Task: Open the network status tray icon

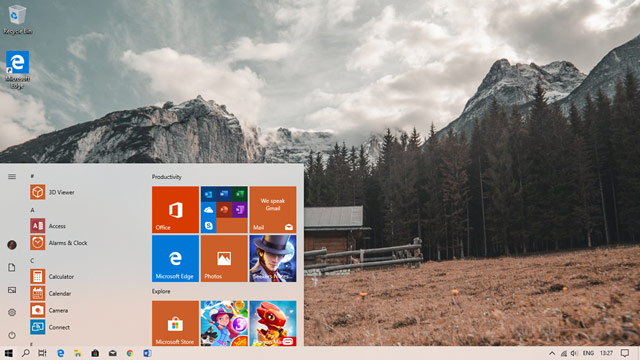Action: tap(564, 353)
